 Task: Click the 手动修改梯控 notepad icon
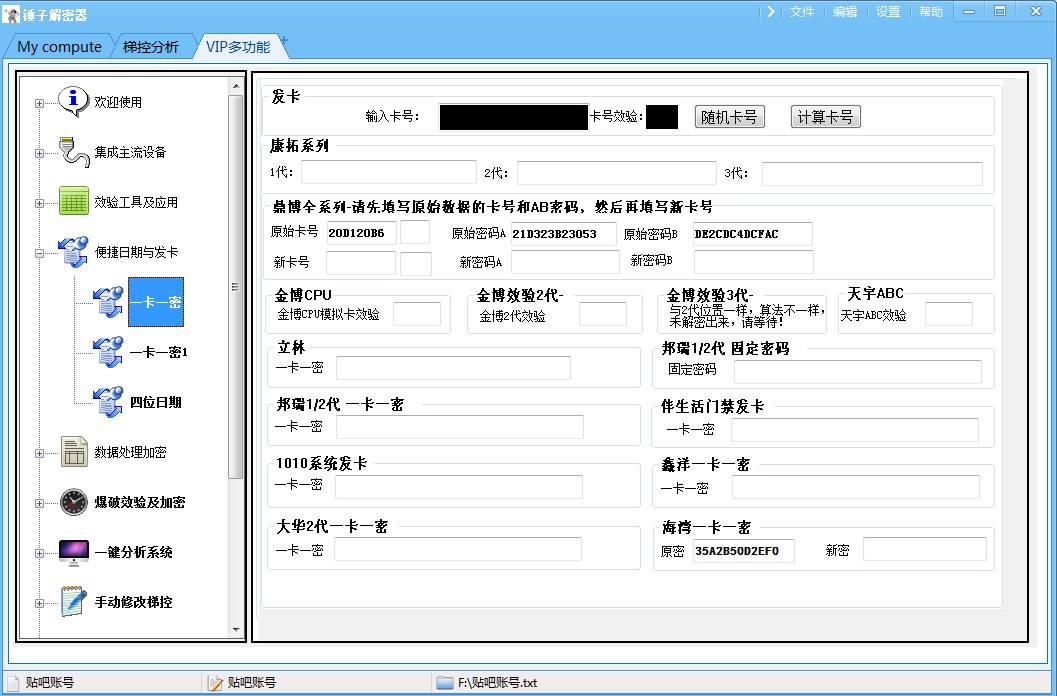73,602
